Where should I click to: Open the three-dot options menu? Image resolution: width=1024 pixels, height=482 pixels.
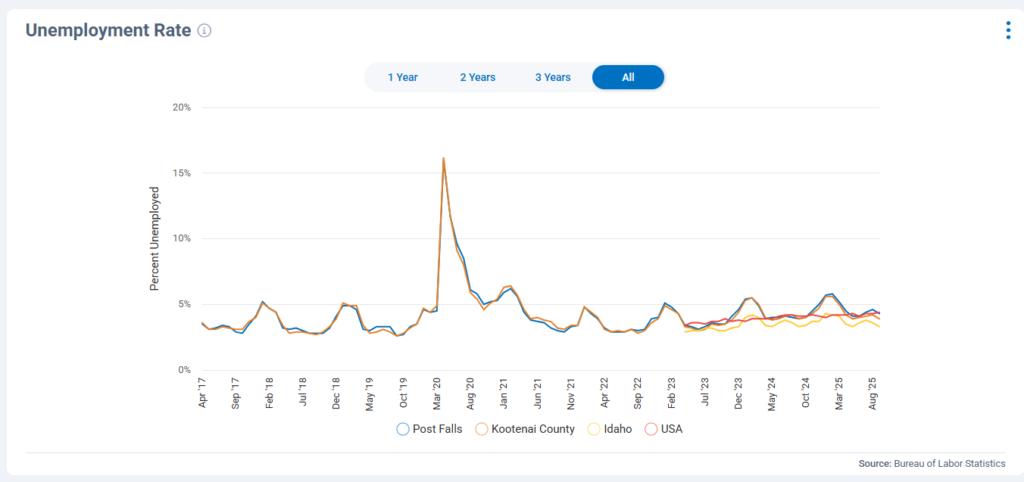pyautogui.click(x=1007, y=31)
